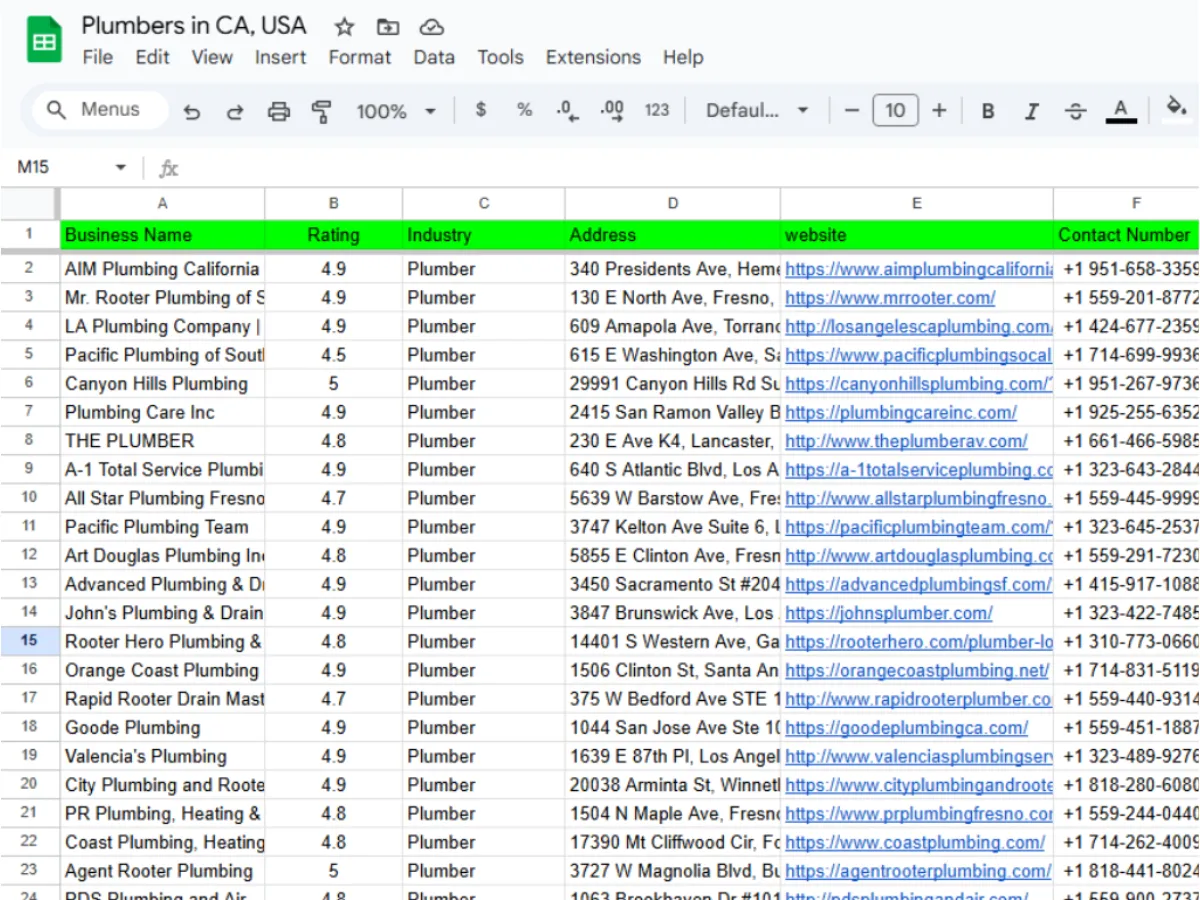Click the formula bar fx area
1200x900 pixels.
click(x=169, y=168)
